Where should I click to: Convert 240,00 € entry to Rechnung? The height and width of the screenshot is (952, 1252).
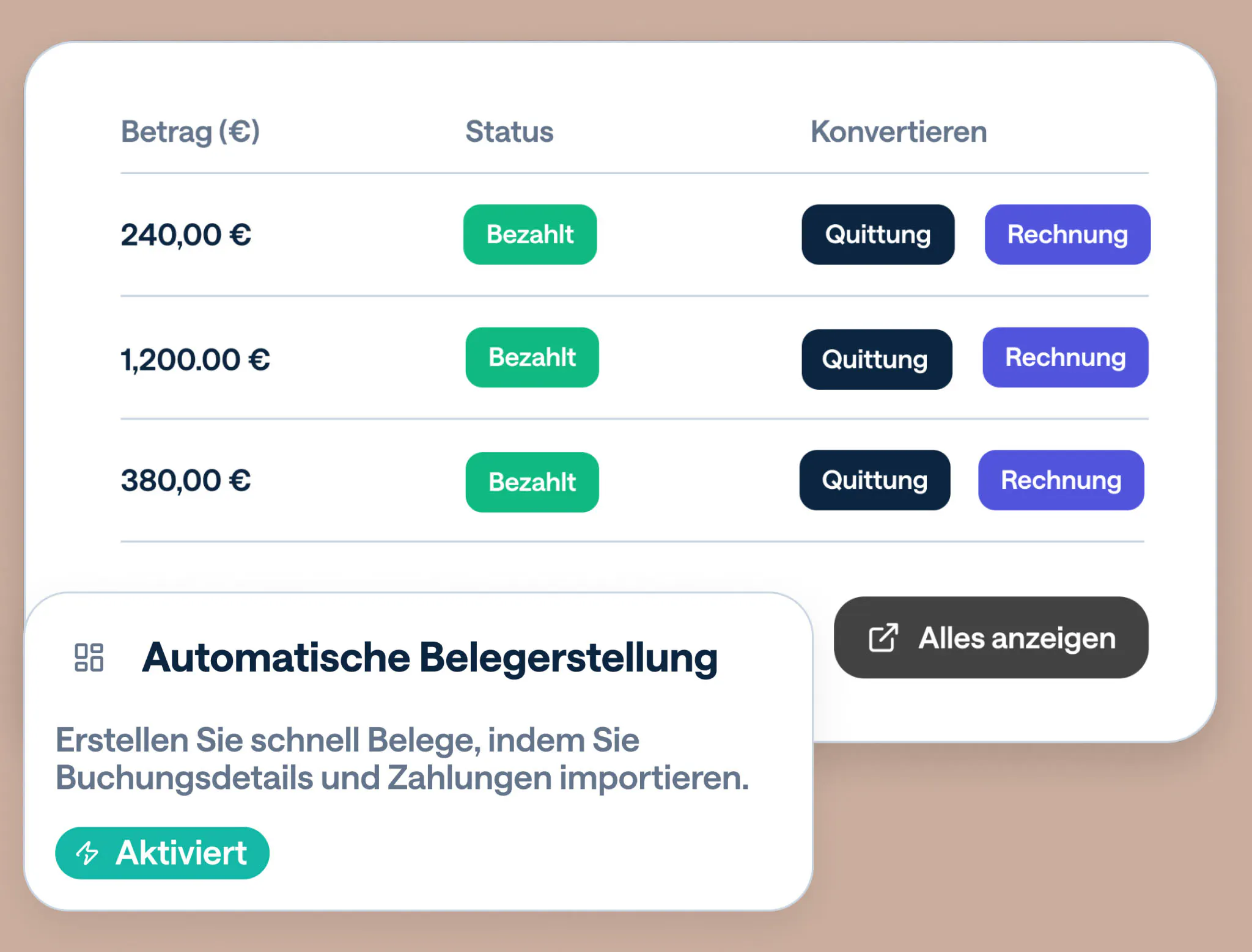(1067, 235)
